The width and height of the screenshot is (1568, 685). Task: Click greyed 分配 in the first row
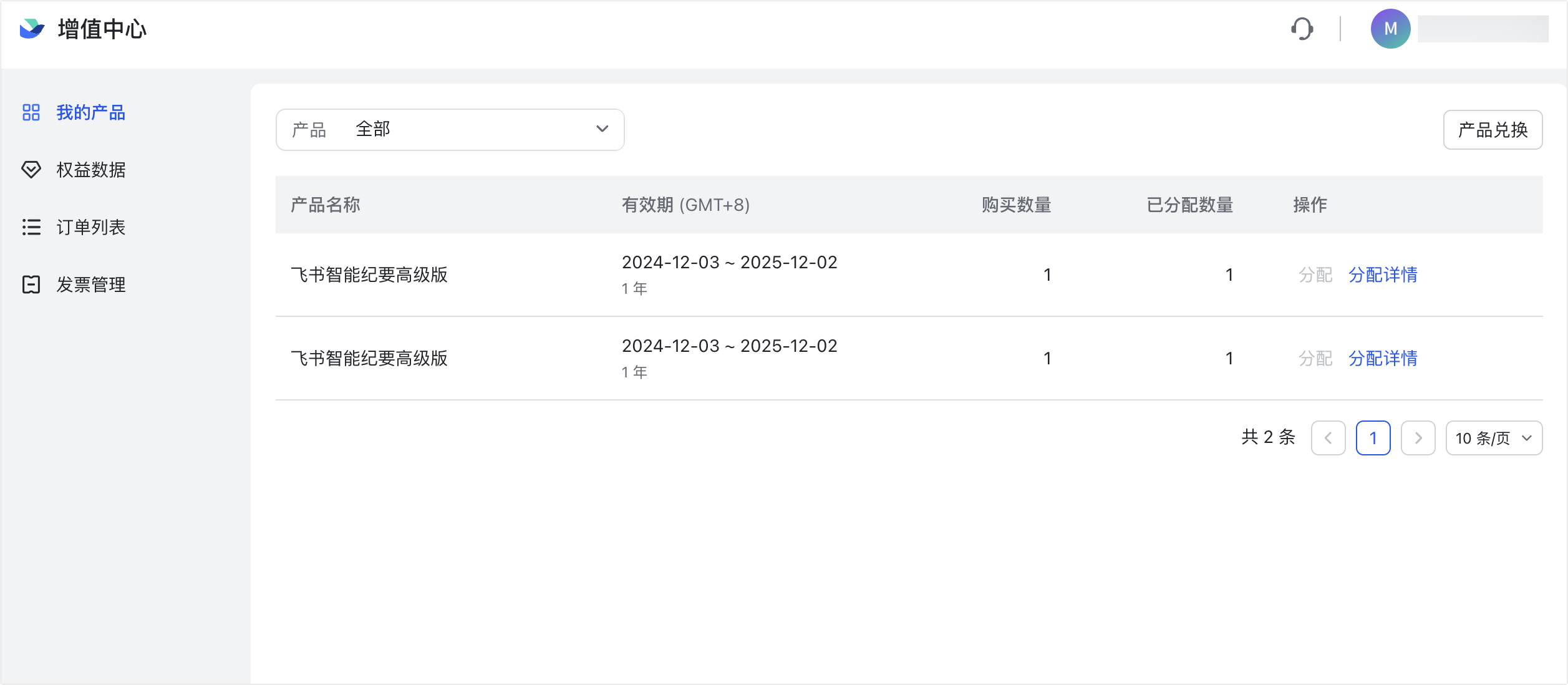click(1315, 274)
